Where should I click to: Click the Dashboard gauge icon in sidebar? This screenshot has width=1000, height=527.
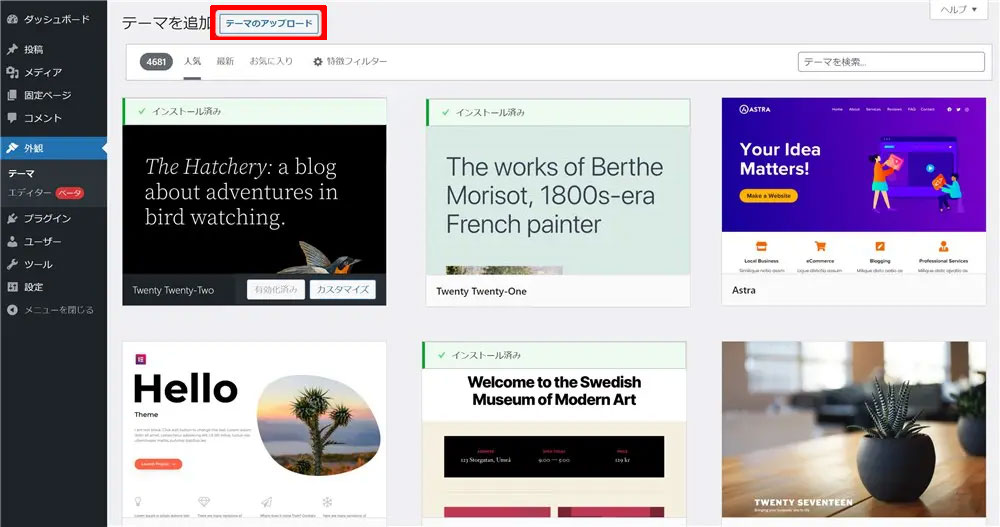click(12, 19)
